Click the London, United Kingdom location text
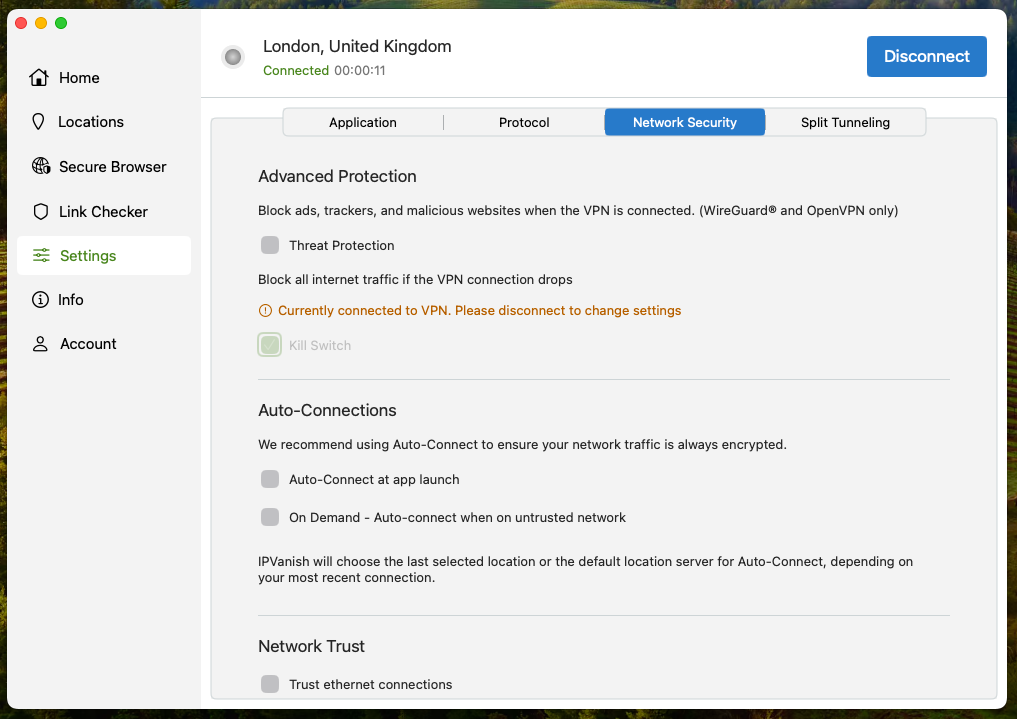 [357, 47]
